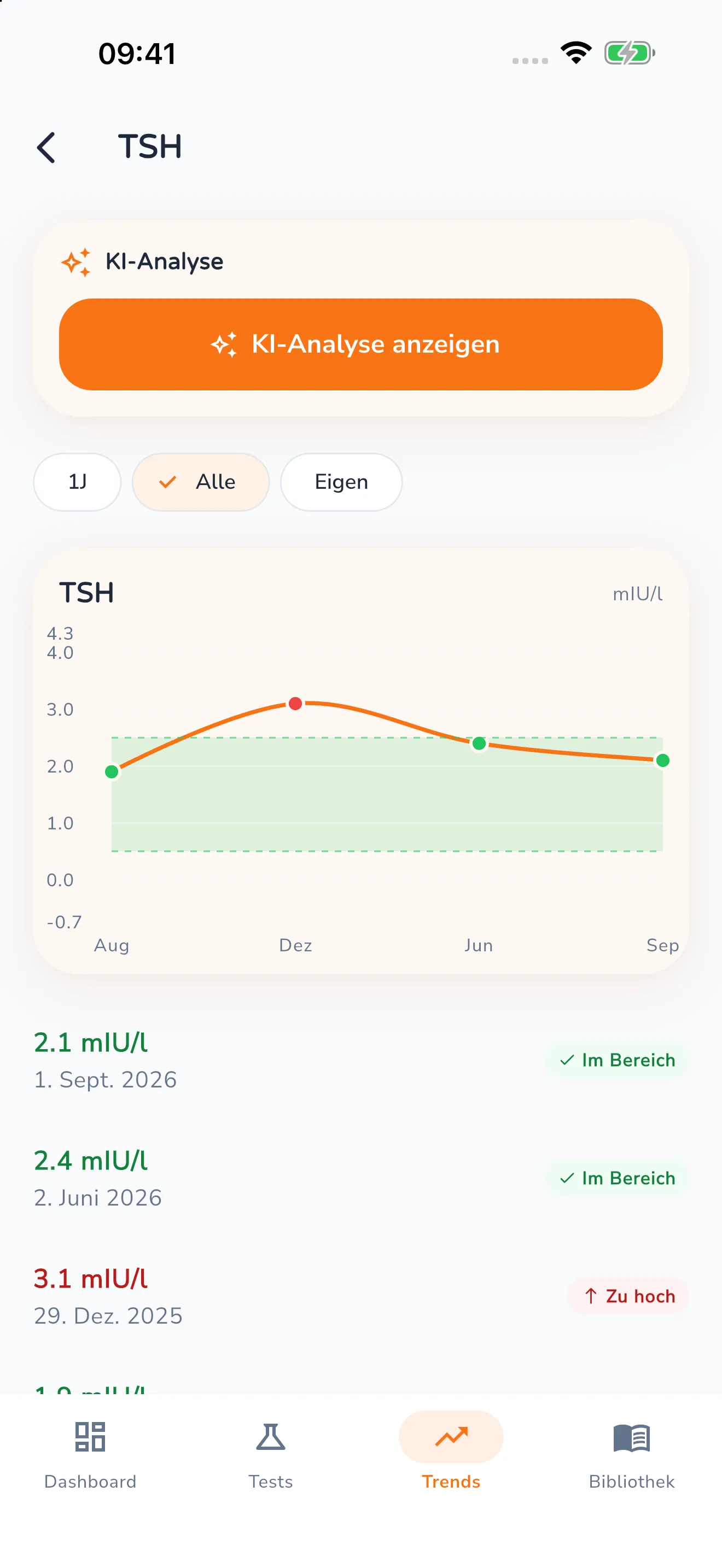This screenshot has height=1568, width=722.
Task: Open the 2.1 mIU/l September entry
Action: [361, 1060]
